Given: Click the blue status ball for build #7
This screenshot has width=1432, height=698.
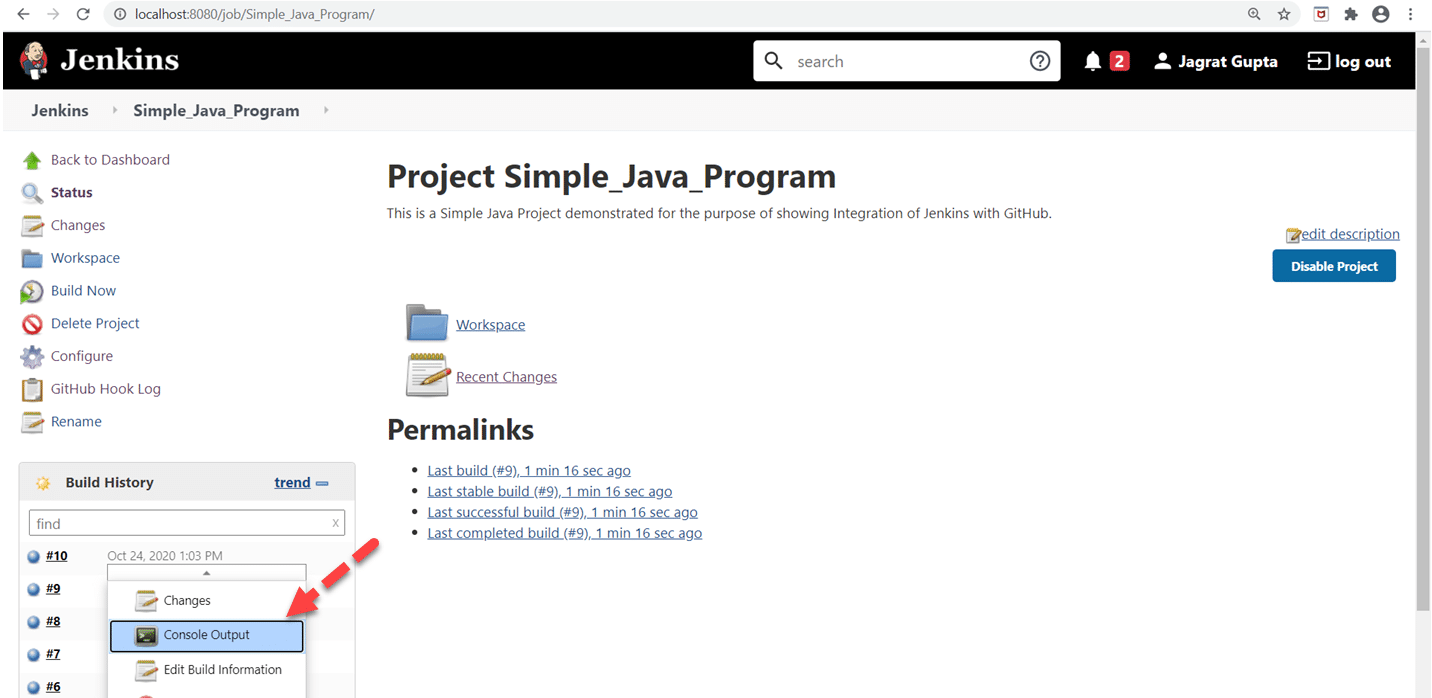Looking at the screenshot, I should pyautogui.click(x=33, y=655).
